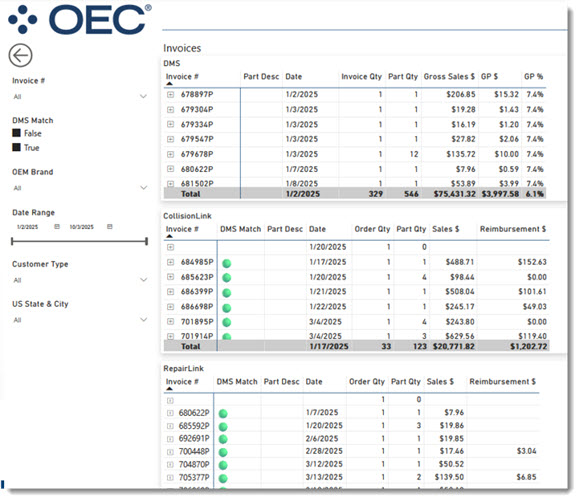Sort DMS table by GP % column
This screenshot has width=580, height=501.
pyautogui.click(x=533, y=77)
